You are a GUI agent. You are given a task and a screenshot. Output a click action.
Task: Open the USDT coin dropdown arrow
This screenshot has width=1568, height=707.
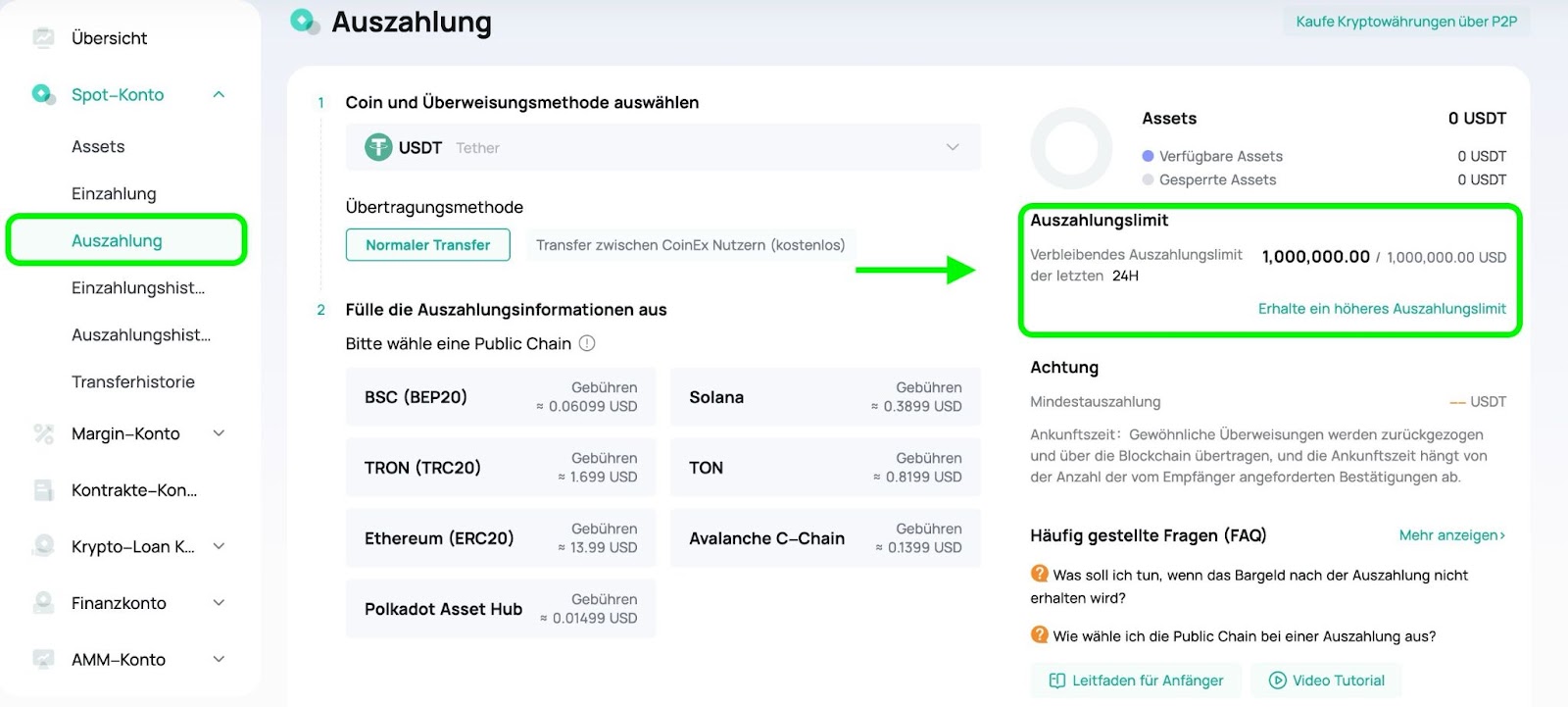coord(953,147)
